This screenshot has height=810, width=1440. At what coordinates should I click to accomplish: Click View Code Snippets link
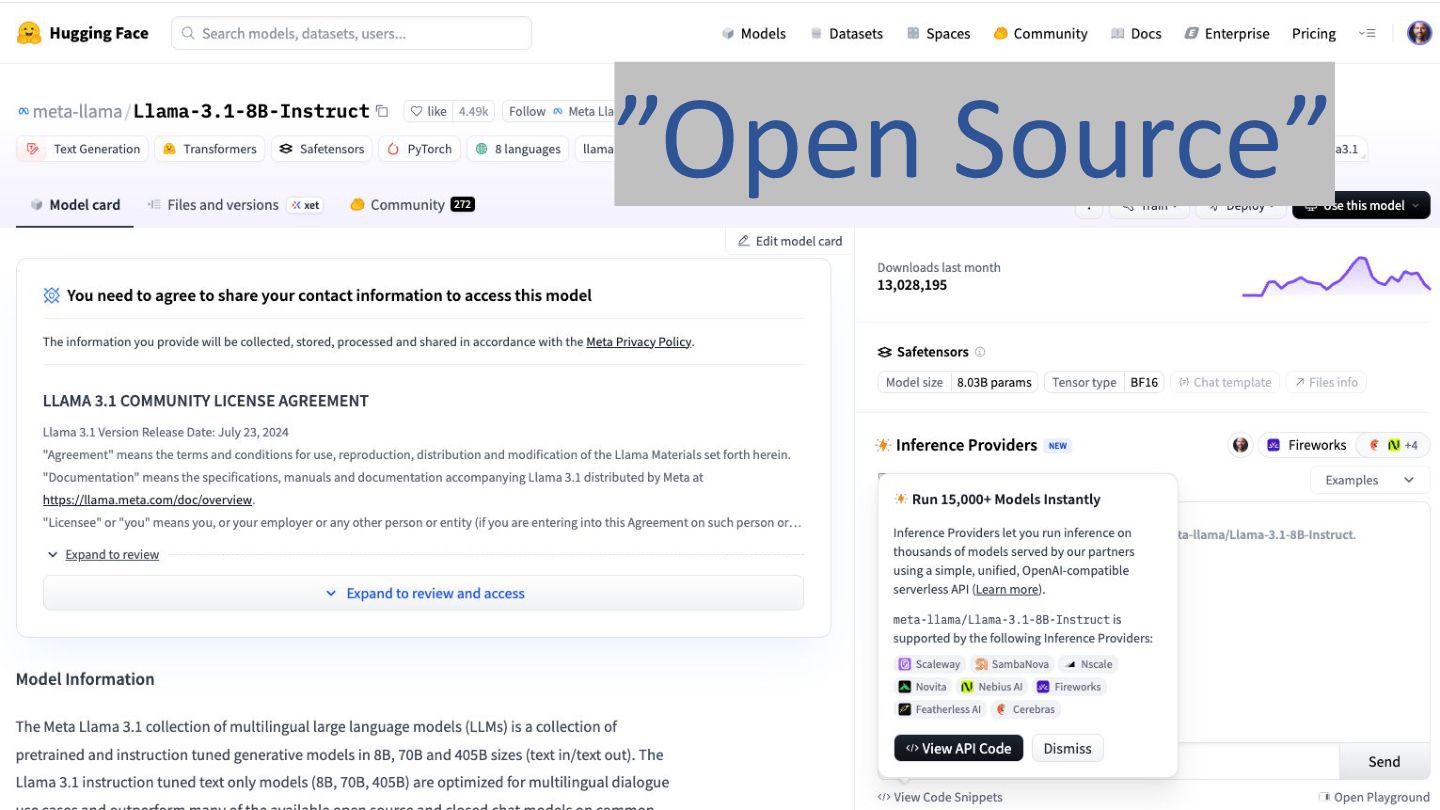point(939,797)
